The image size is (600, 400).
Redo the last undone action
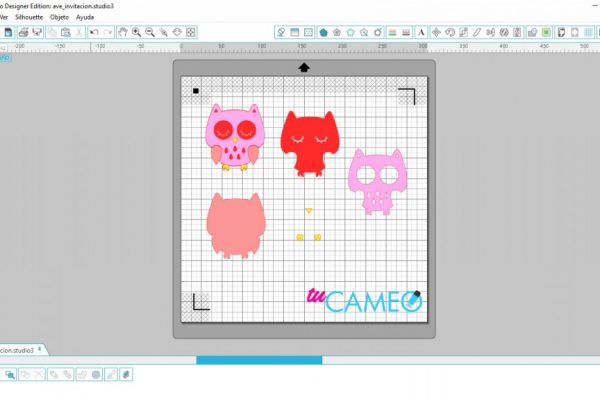point(108,33)
